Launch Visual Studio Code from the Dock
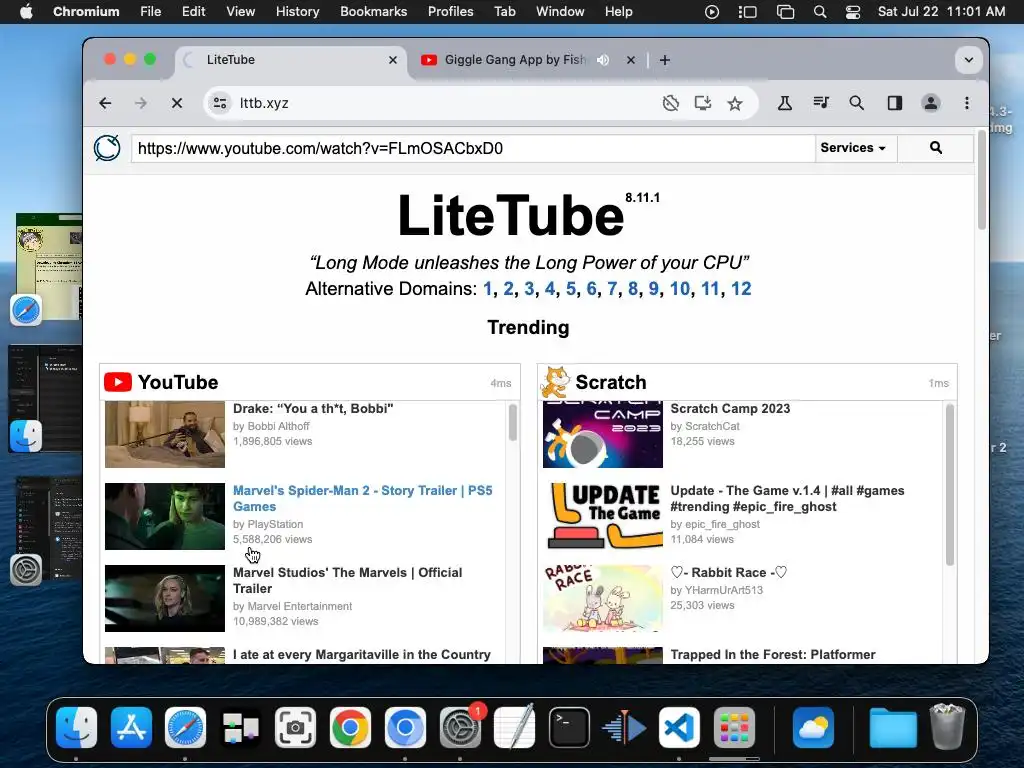This screenshot has height=768, width=1024. (x=679, y=727)
